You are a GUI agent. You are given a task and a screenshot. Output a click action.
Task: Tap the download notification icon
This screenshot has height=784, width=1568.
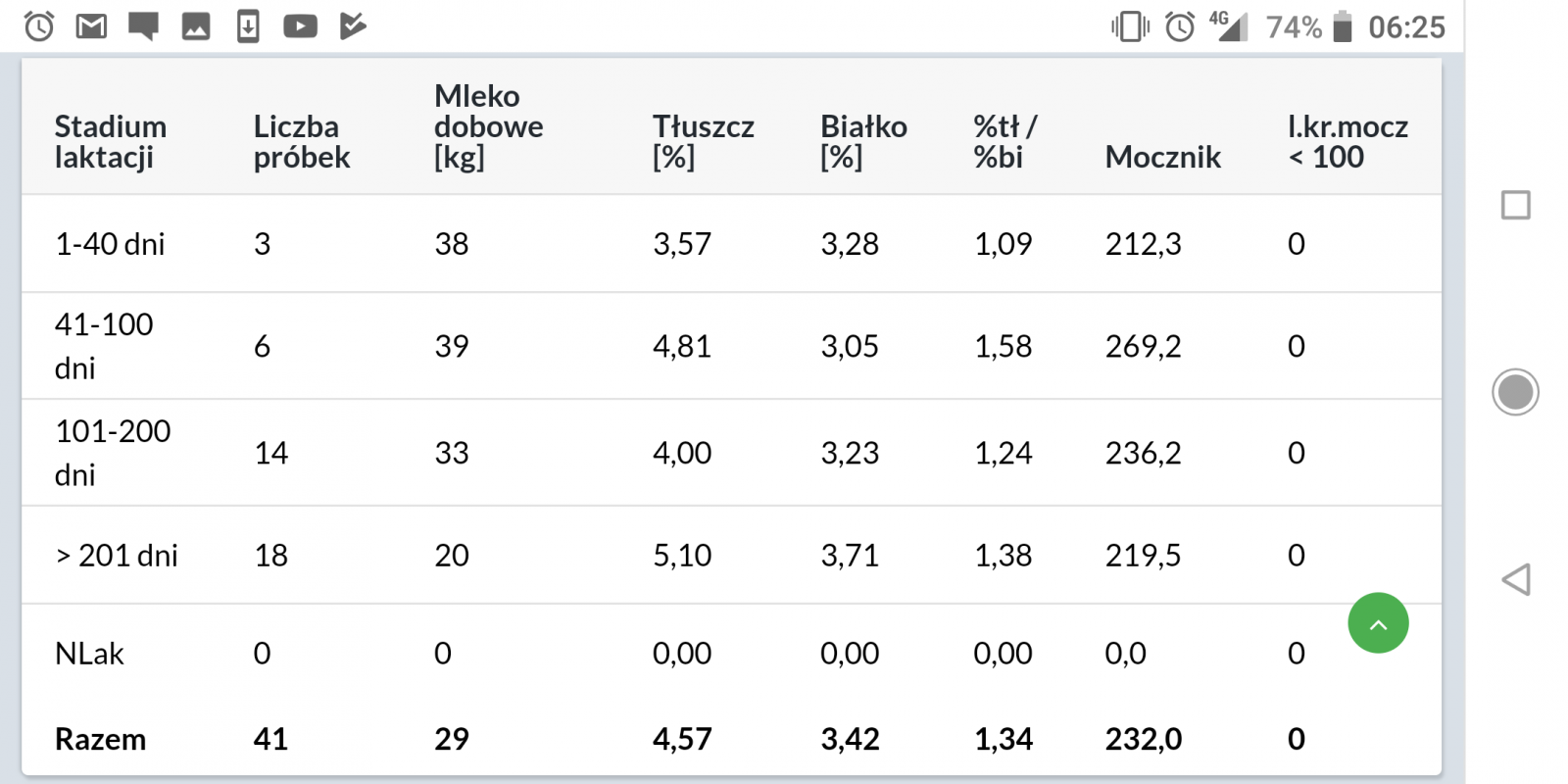(x=248, y=26)
